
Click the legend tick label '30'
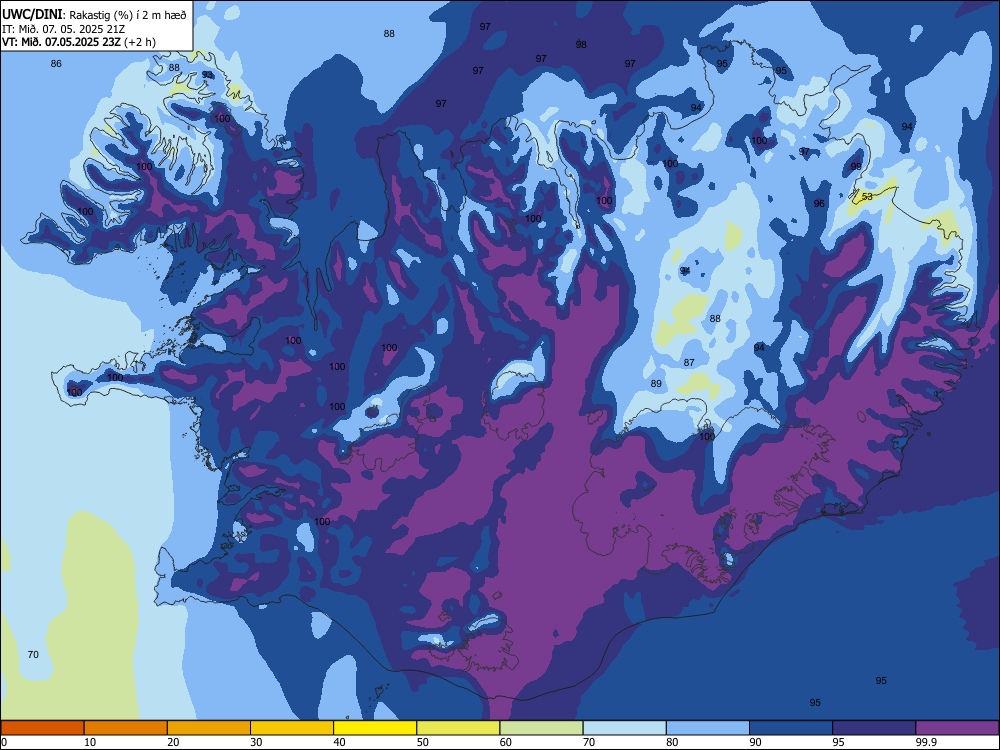tap(256, 742)
